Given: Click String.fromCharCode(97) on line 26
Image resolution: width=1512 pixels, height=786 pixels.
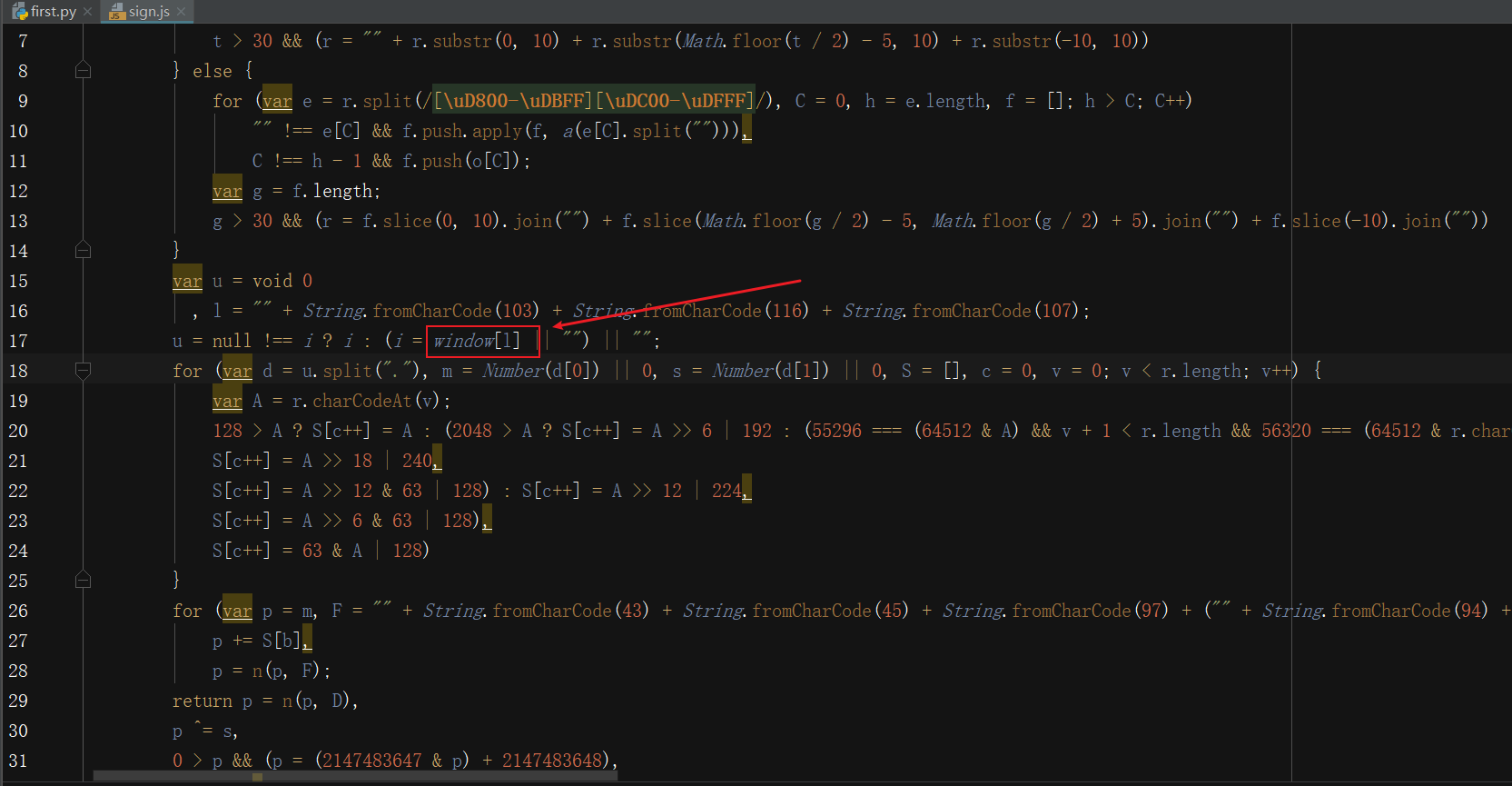Looking at the screenshot, I should (1055, 611).
